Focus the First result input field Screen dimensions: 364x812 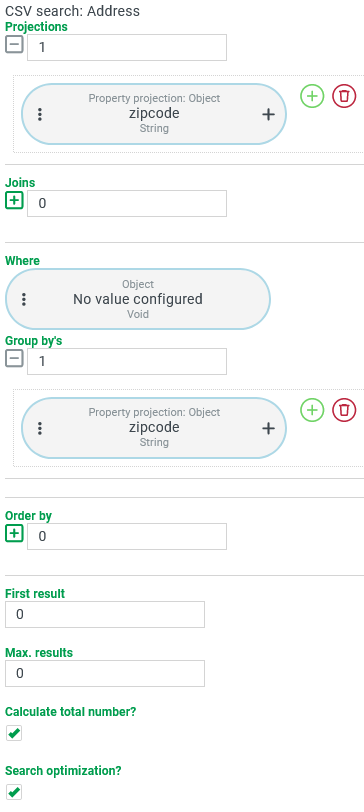coord(105,614)
